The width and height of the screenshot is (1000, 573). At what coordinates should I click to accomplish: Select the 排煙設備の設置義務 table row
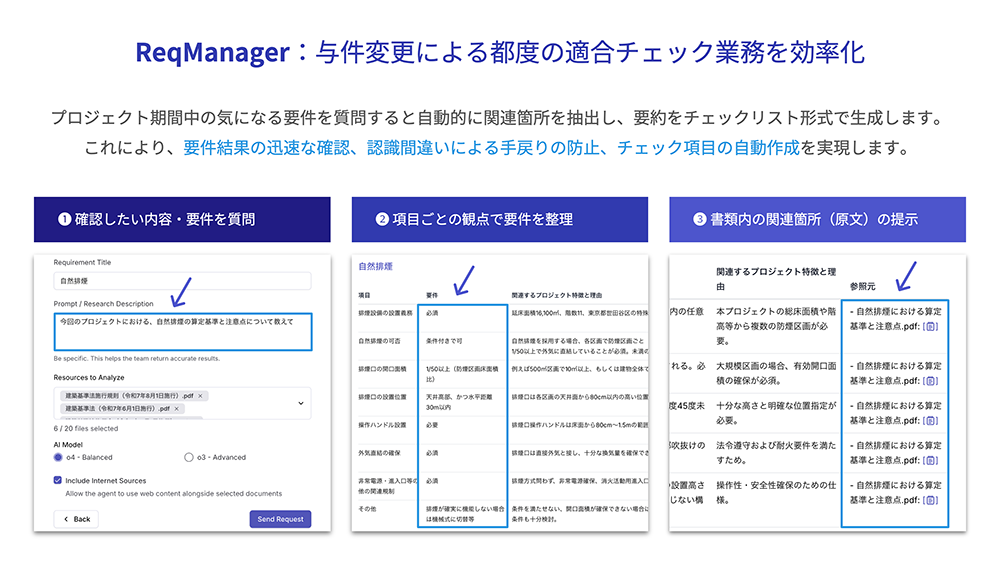click(x=384, y=313)
